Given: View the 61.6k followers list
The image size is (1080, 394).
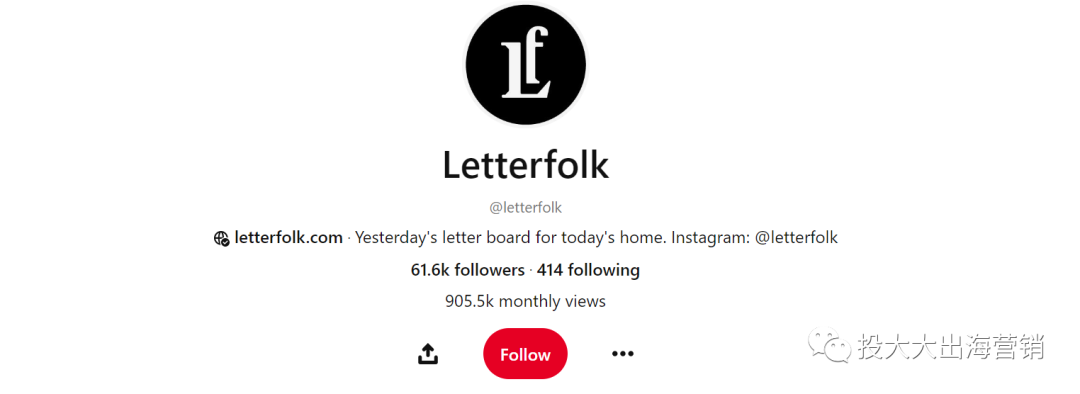Looking at the screenshot, I should click(x=468, y=270).
